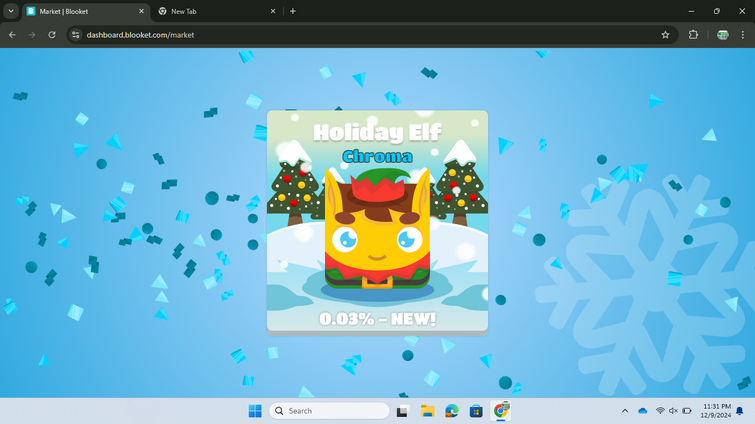The height and width of the screenshot is (424, 755).
Task: Minimize the Chrome window
Action: pyautogui.click(x=691, y=11)
